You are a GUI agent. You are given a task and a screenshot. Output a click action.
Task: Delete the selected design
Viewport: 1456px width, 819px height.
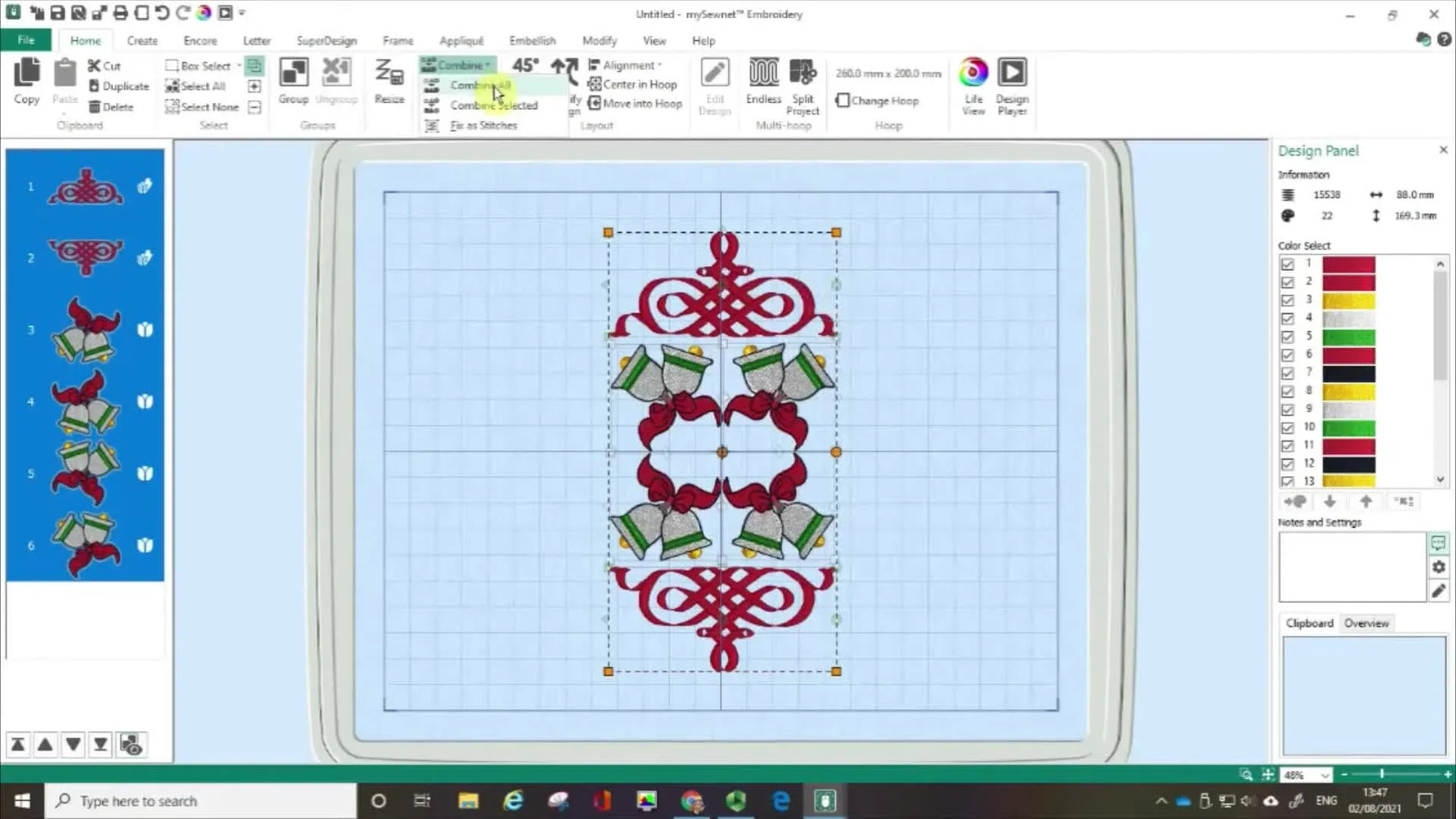[x=110, y=106]
